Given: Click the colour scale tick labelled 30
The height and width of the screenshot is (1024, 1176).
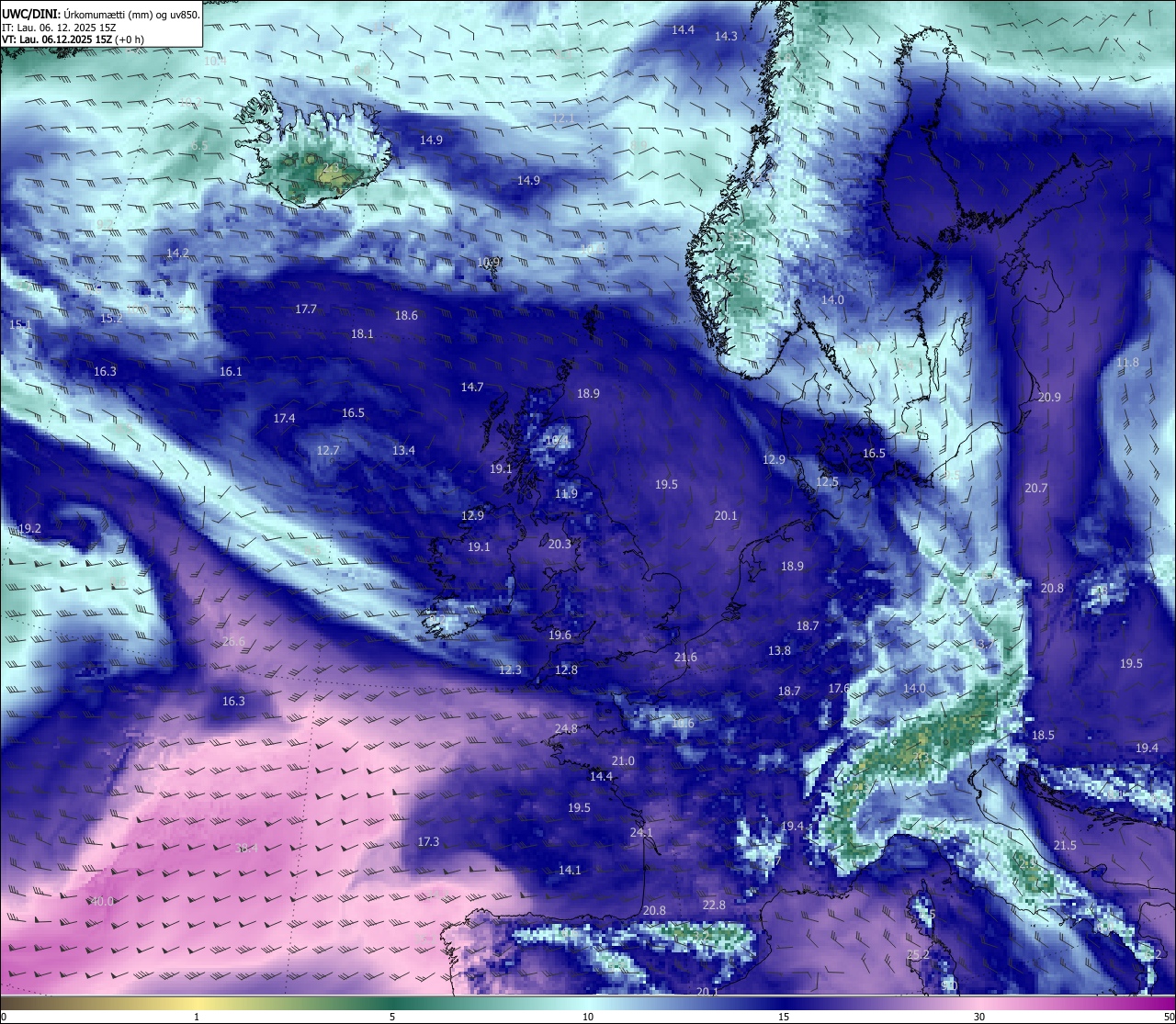Looking at the screenshot, I should pyautogui.click(x=979, y=1017).
